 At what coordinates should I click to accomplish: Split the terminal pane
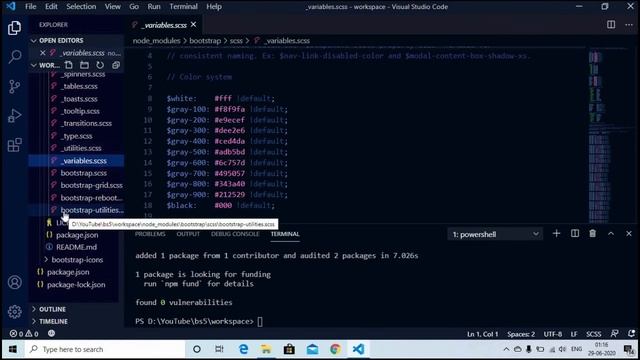click(575, 233)
